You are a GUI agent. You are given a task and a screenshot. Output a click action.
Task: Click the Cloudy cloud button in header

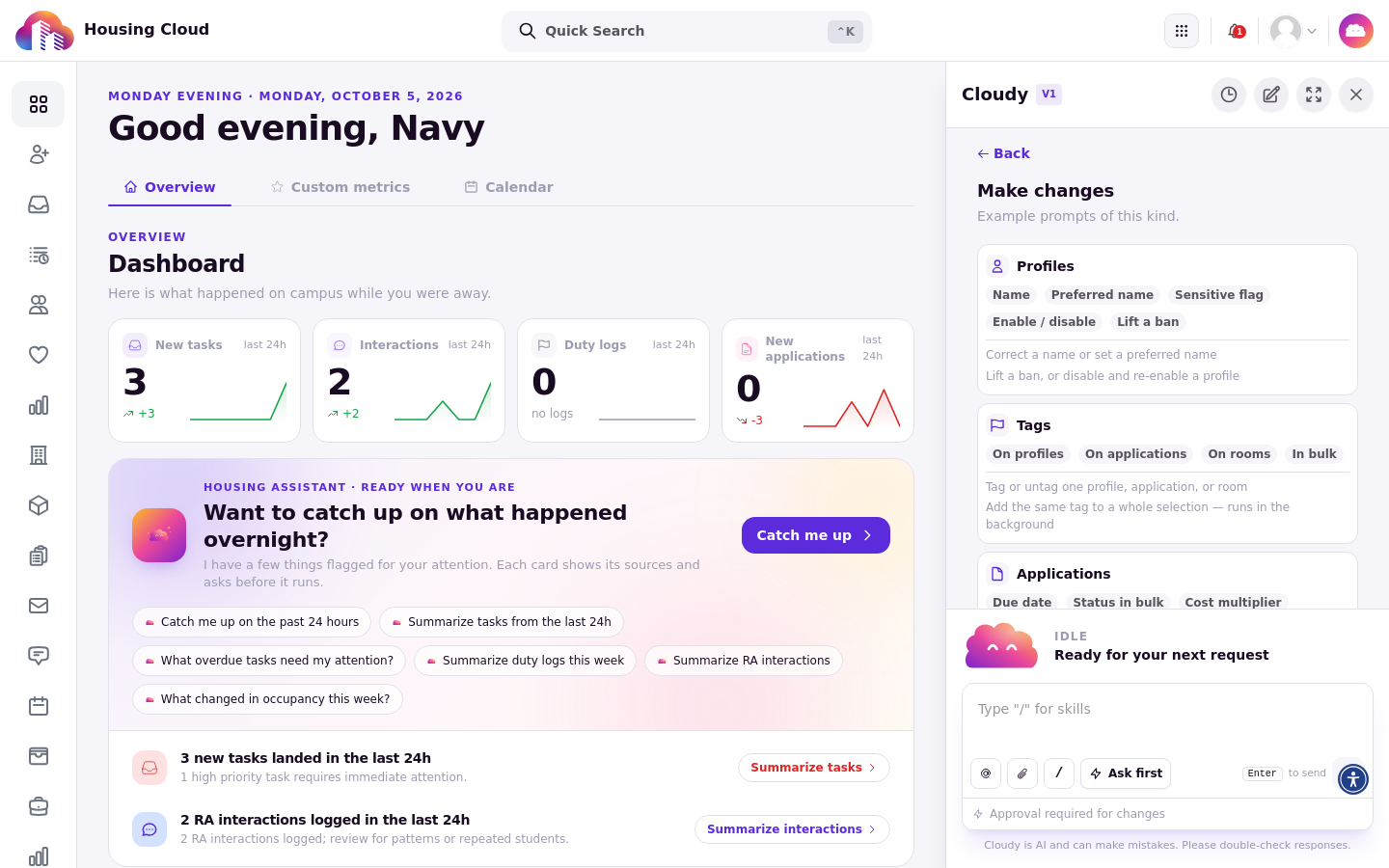tap(1356, 31)
